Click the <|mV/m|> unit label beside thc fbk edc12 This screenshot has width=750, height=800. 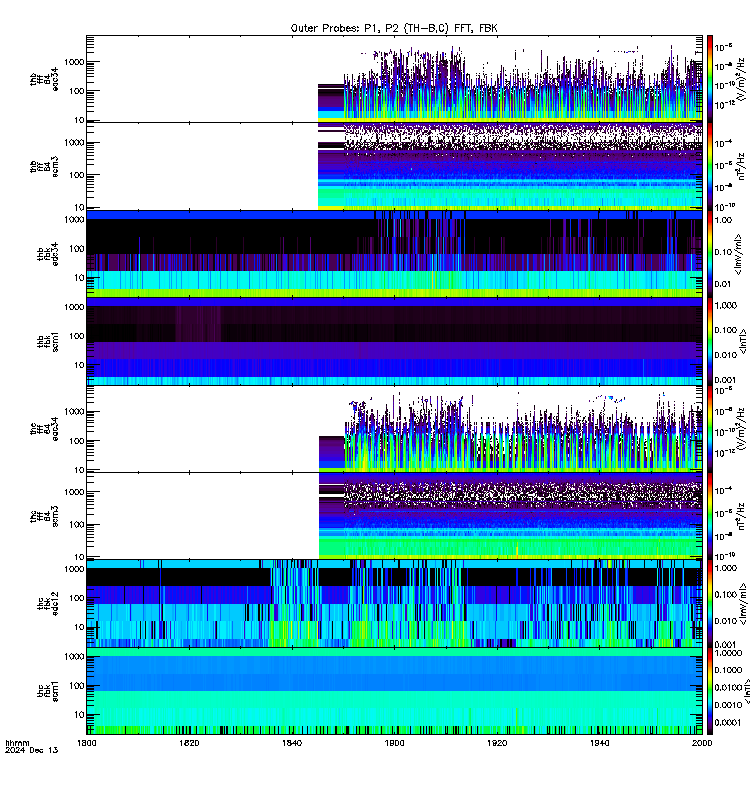[743, 604]
